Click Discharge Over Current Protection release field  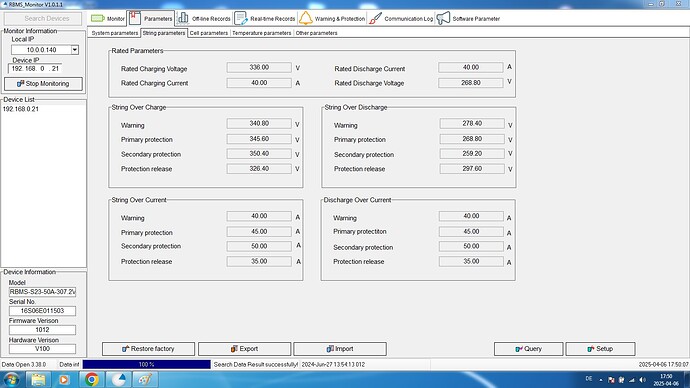(471, 261)
